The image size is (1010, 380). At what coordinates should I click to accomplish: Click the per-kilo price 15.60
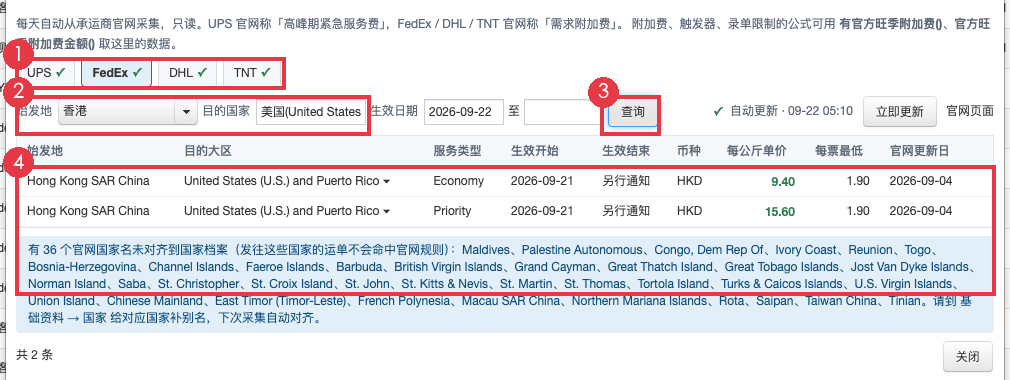(x=780, y=211)
